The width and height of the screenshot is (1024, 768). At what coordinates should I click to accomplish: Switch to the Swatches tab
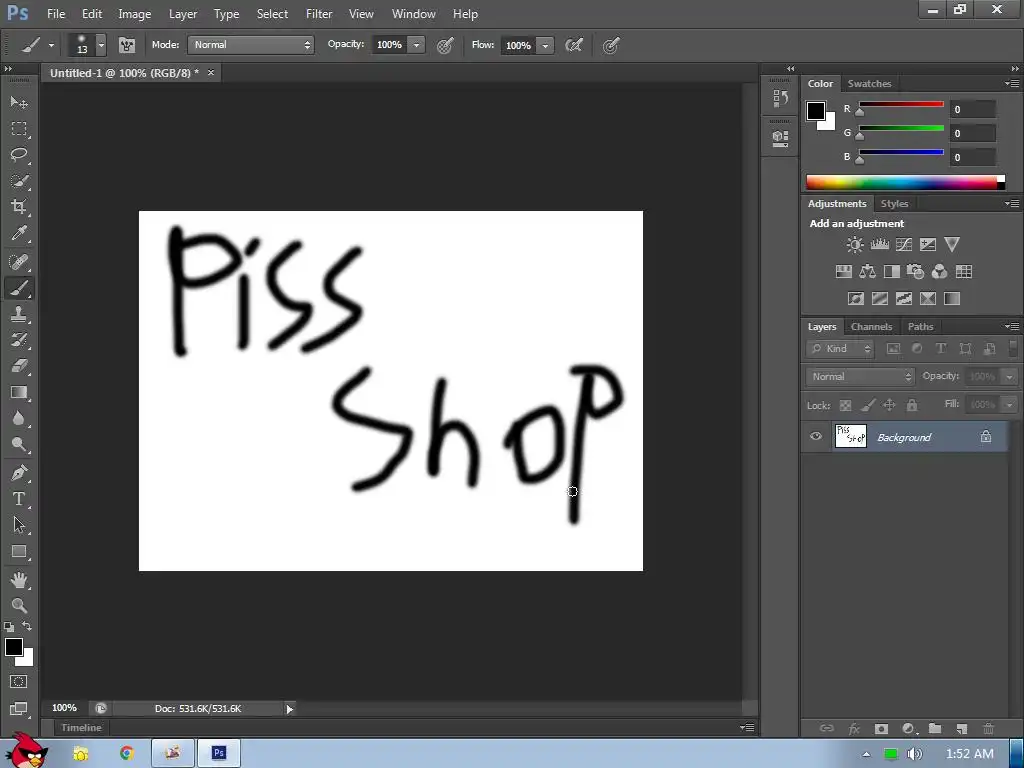coord(869,84)
